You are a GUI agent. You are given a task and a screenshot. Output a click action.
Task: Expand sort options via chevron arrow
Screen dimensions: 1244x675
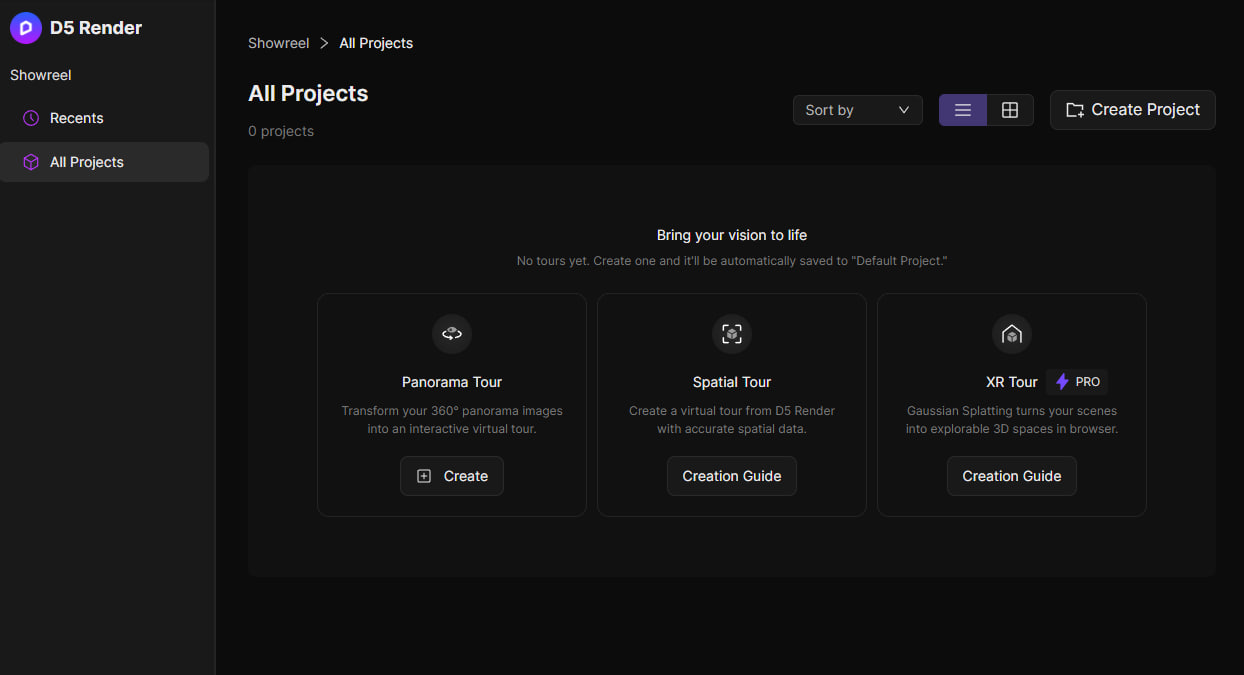pos(904,110)
